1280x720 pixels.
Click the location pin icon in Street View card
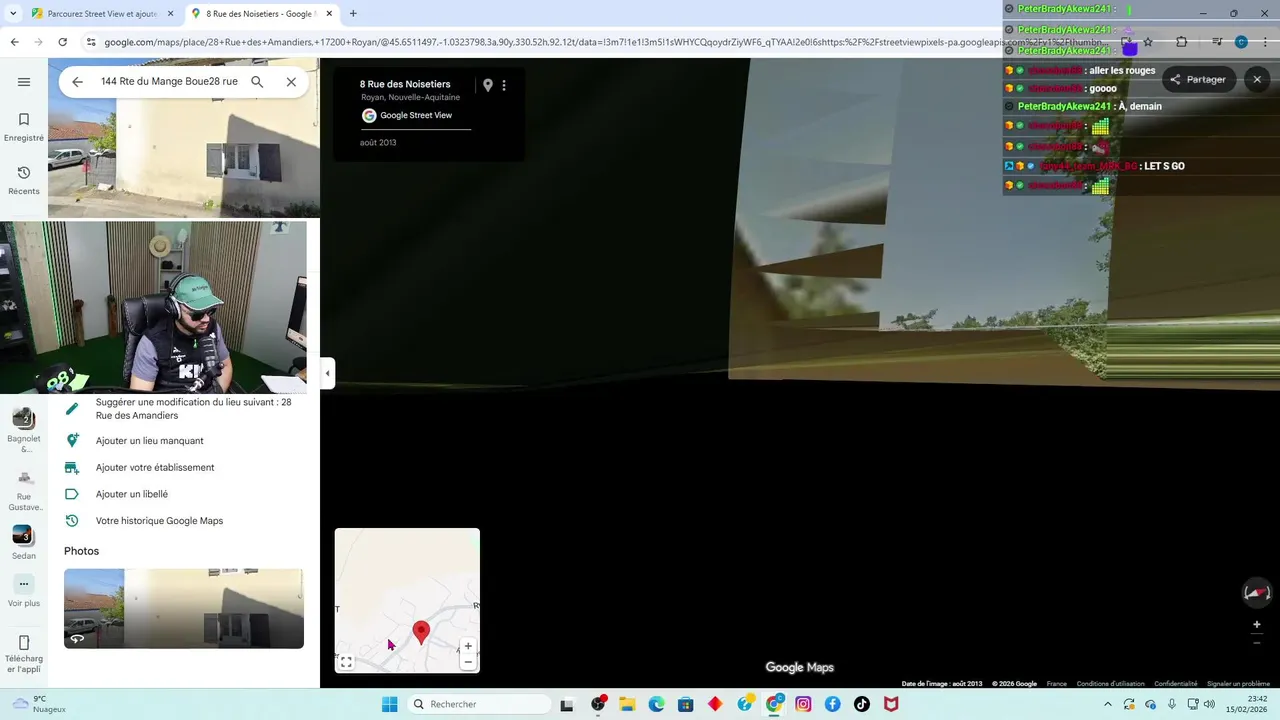[488, 86]
